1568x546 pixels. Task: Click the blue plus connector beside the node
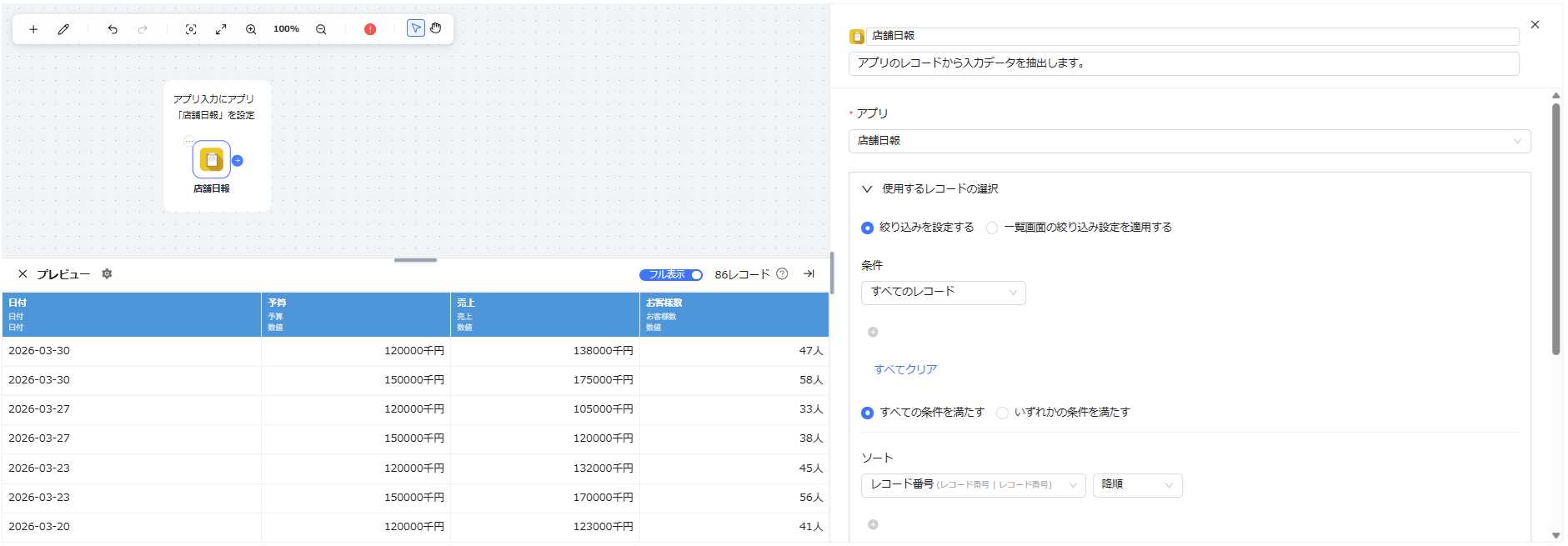(x=238, y=161)
